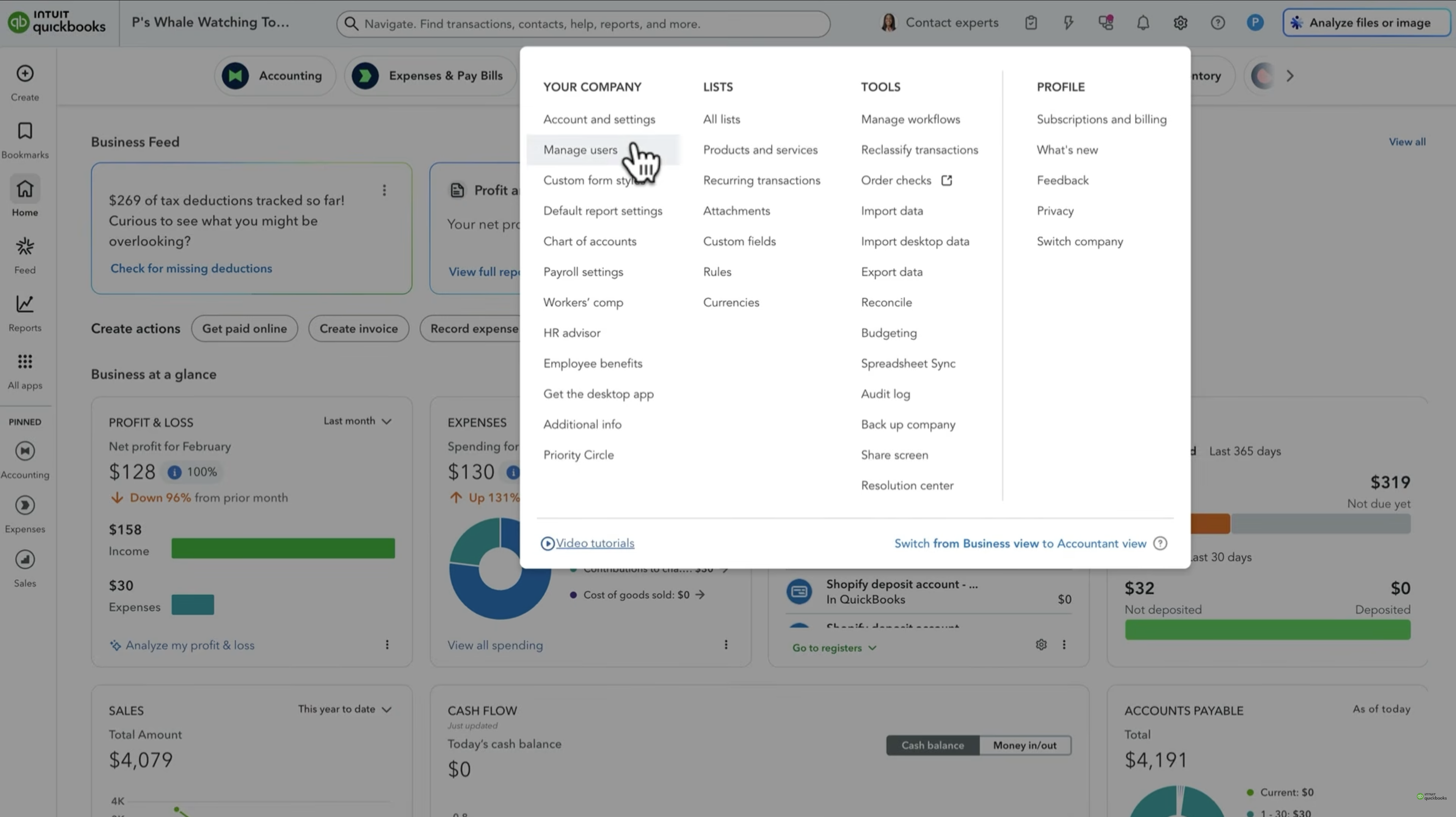Open Chart of accounts

click(x=590, y=242)
